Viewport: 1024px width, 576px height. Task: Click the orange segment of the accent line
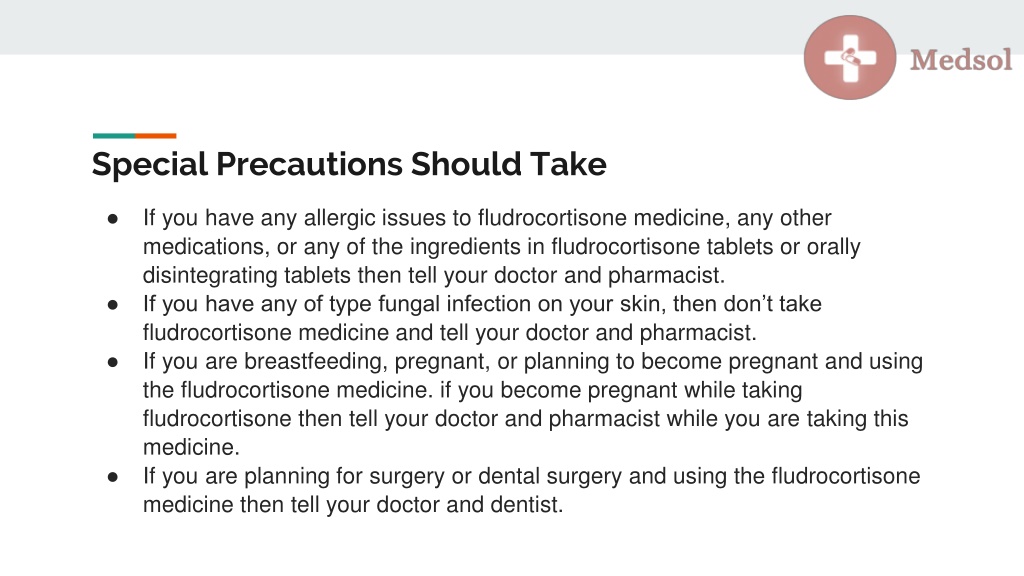point(155,136)
